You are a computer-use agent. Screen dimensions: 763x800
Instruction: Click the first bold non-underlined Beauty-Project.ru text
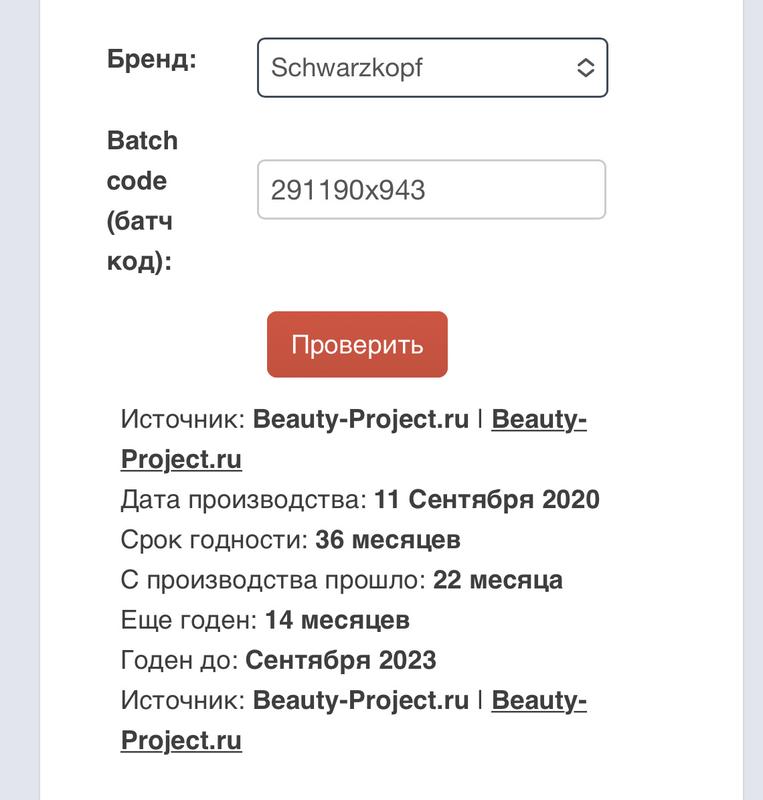(x=361, y=420)
